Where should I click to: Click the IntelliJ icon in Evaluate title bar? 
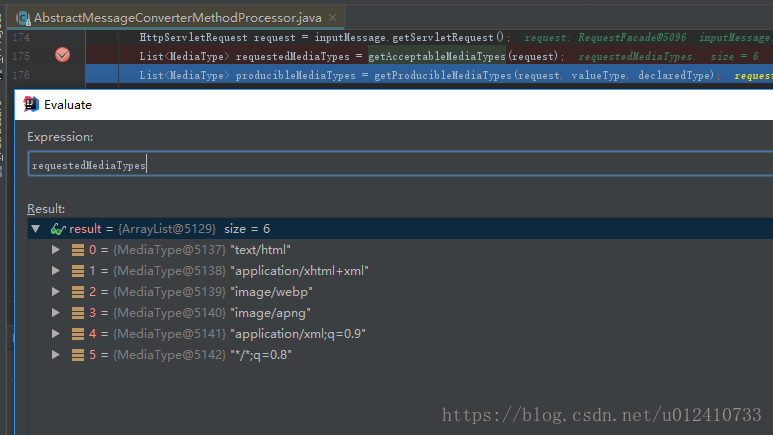31,104
